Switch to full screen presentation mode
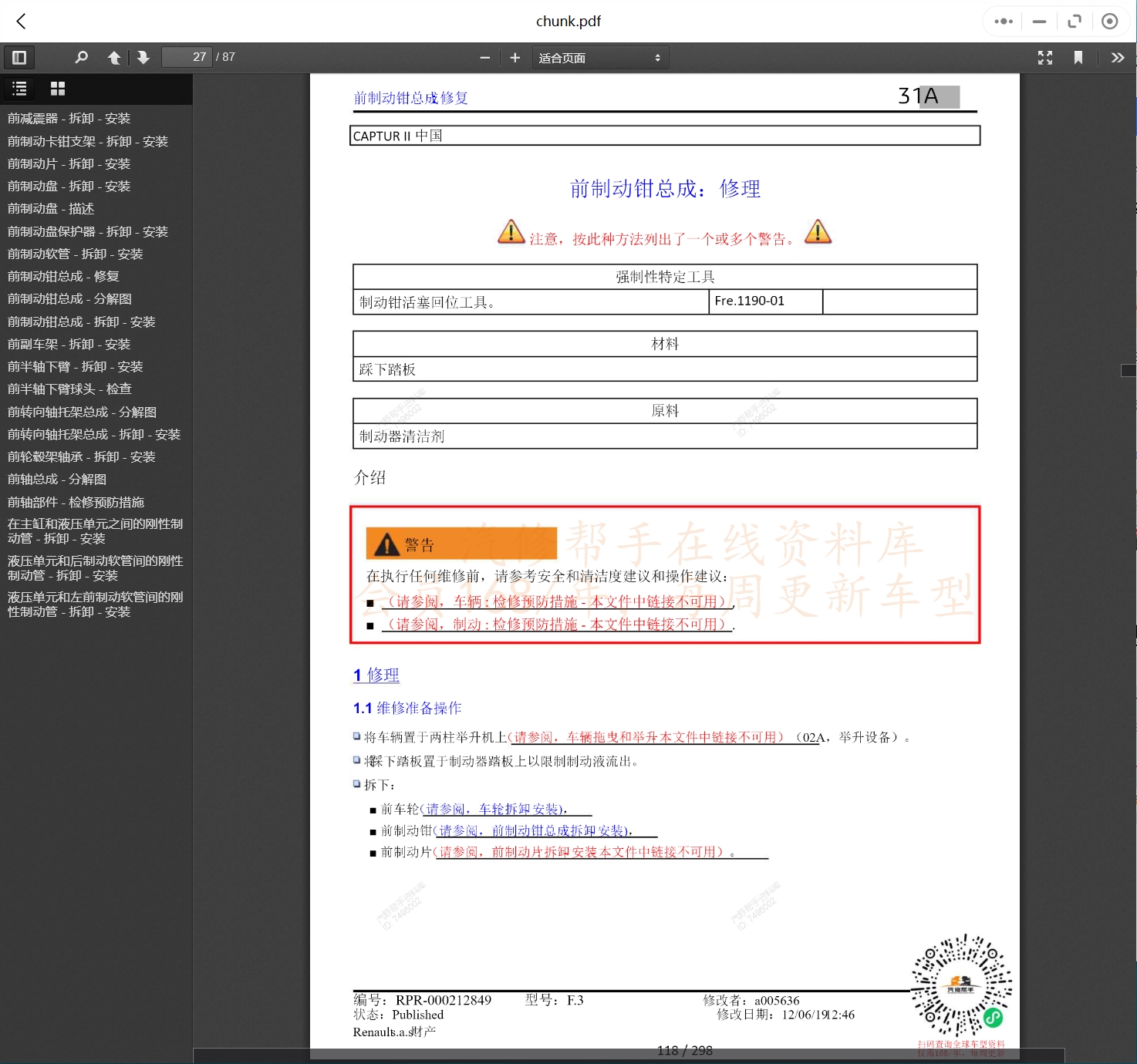This screenshot has width=1137, height=1064. pos(1045,57)
